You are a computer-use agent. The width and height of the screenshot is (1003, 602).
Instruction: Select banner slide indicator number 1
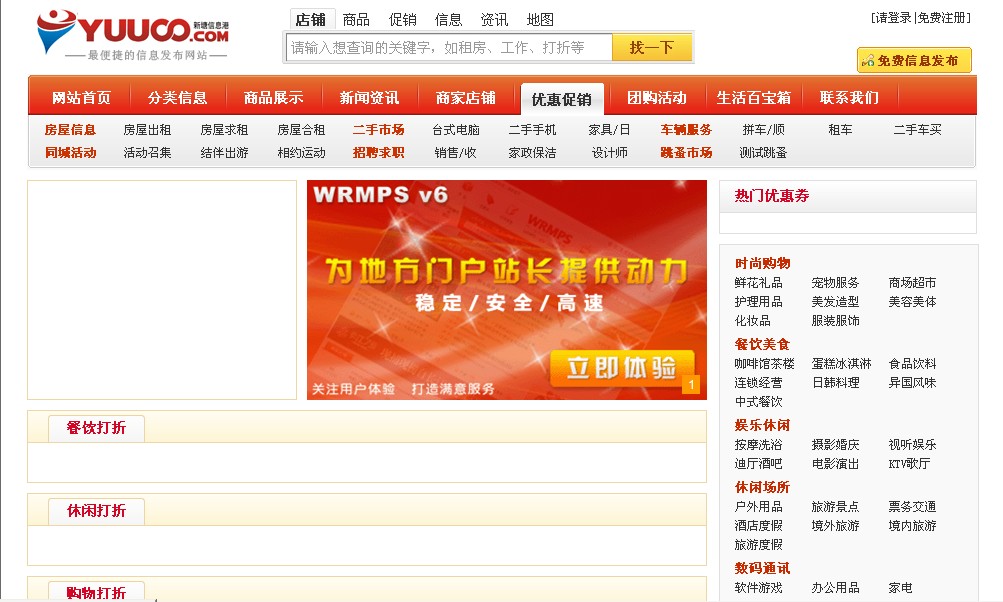[x=690, y=385]
